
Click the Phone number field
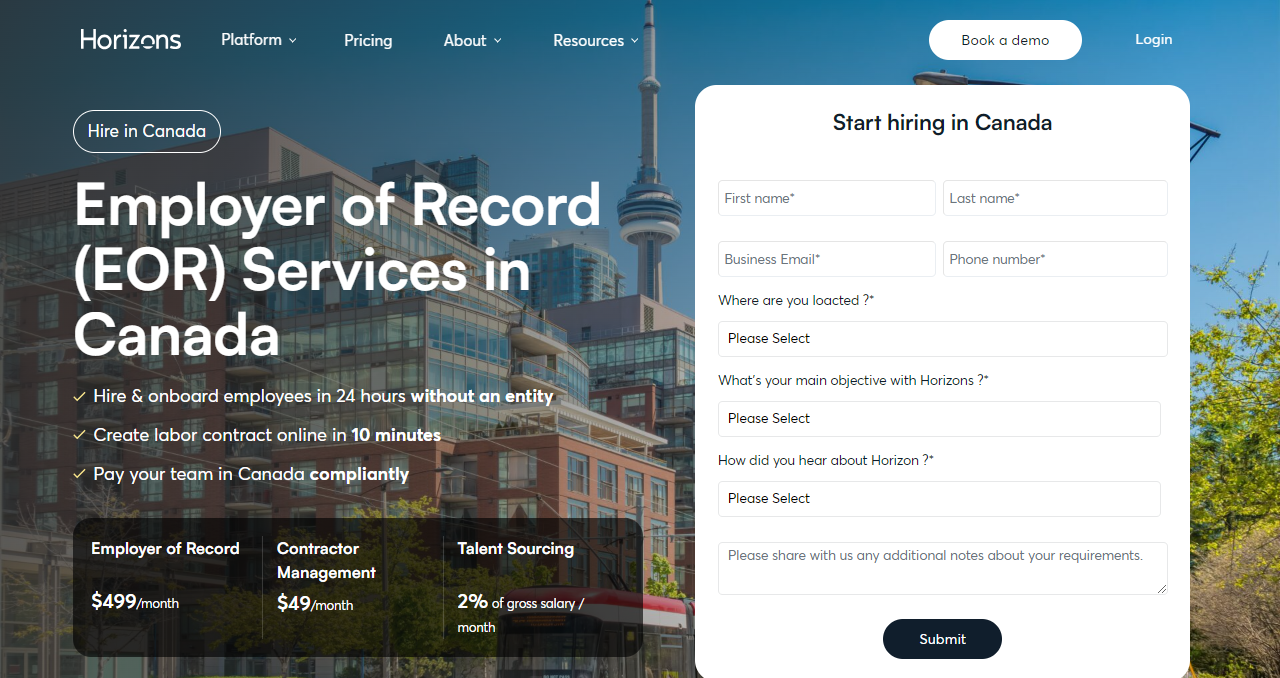point(1055,259)
